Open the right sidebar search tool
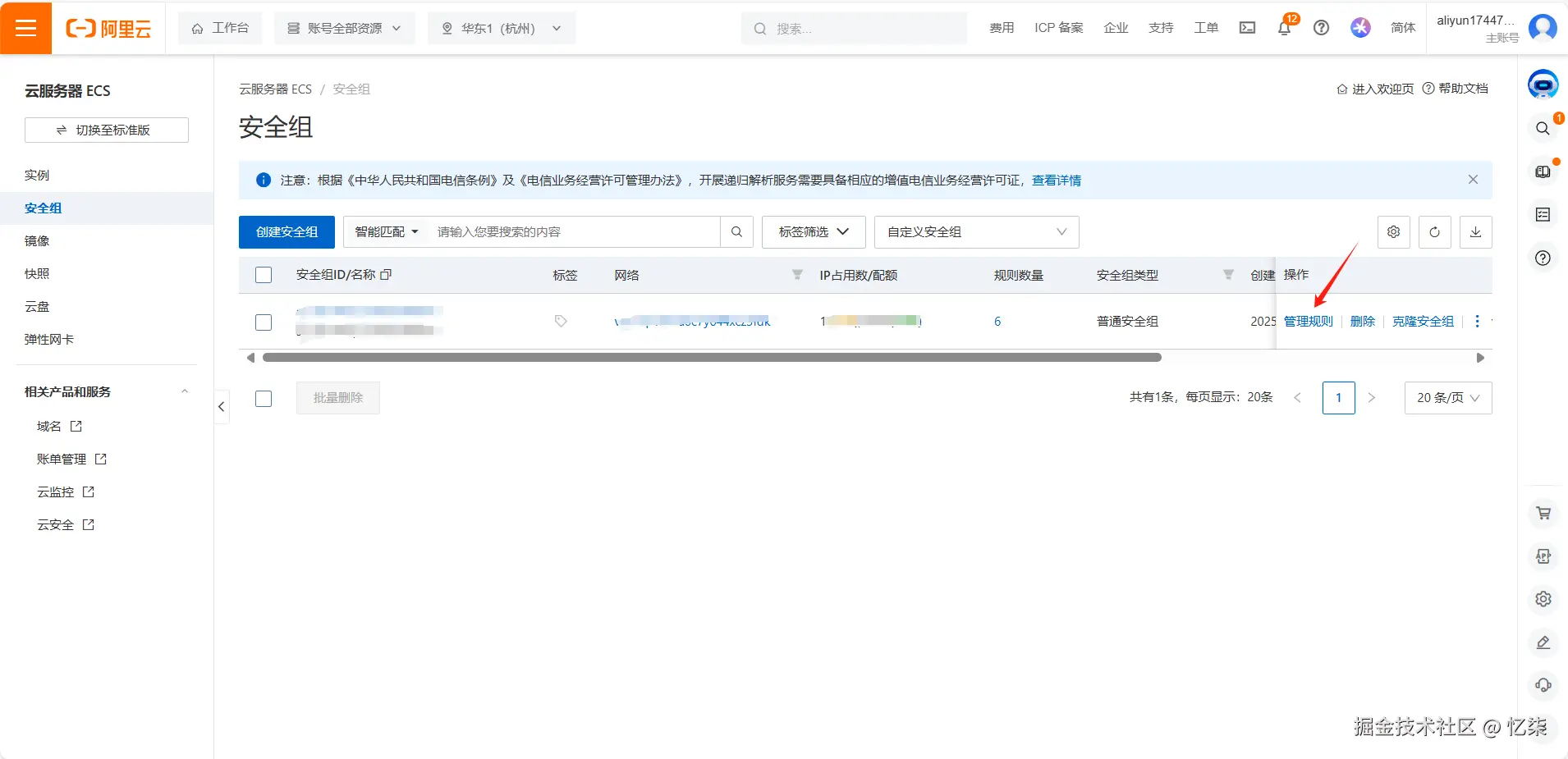The image size is (1568, 759). tap(1543, 128)
